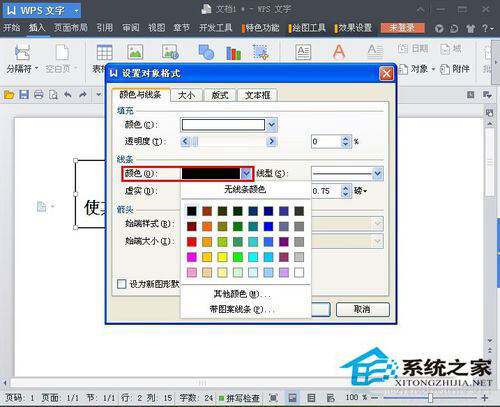The height and width of the screenshot is (407, 500).
Task: Click the line color dropdown arrow
Action: pyautogui.click(x=246, y=173)
